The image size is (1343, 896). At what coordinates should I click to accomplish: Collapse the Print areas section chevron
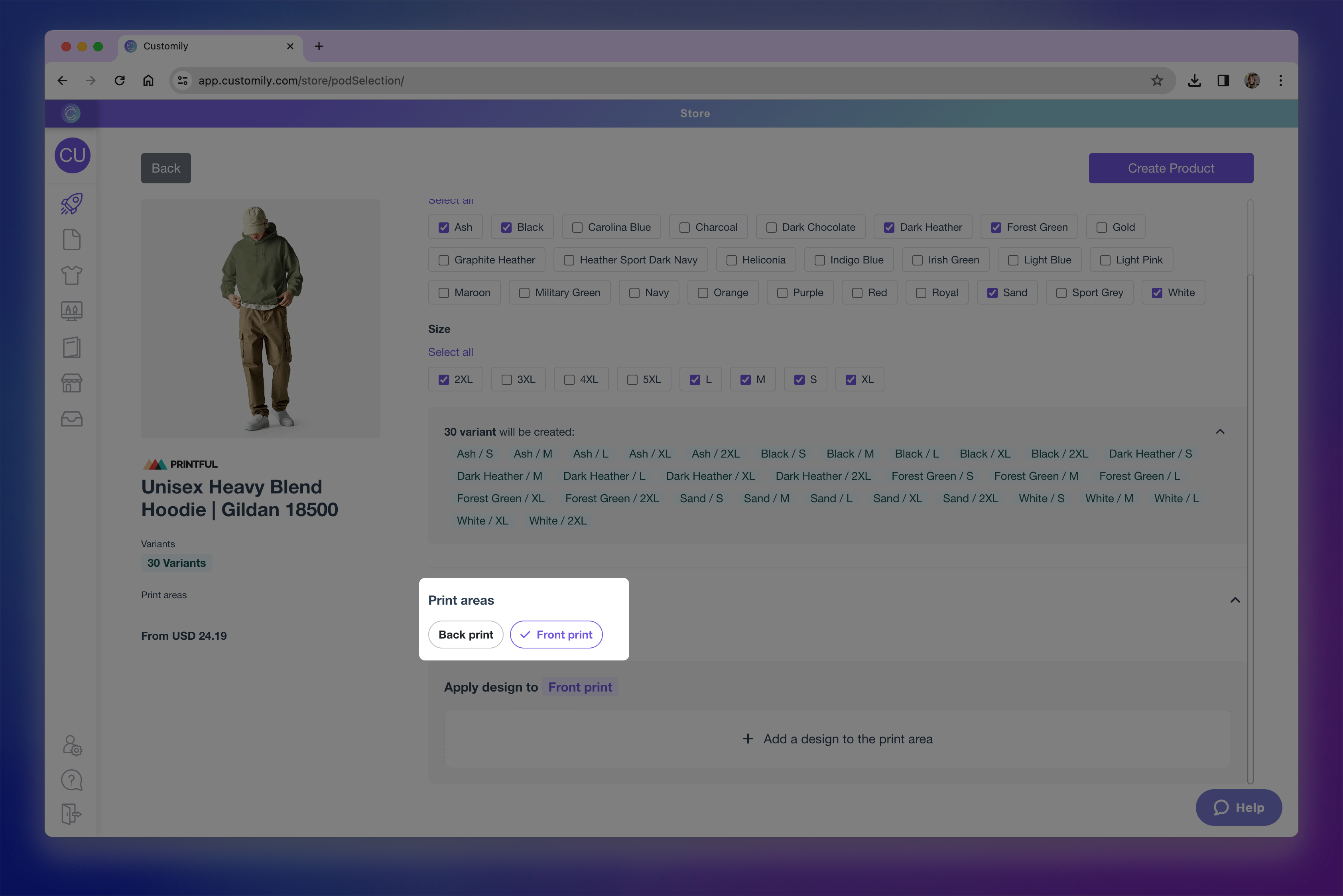tap(1235, 600)
